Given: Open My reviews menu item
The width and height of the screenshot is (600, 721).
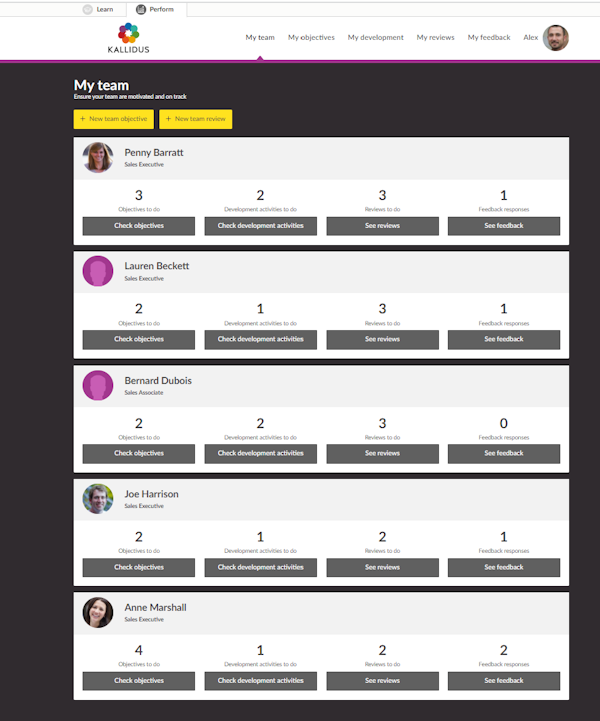Looking at the screenshot, I should (435, 38).
